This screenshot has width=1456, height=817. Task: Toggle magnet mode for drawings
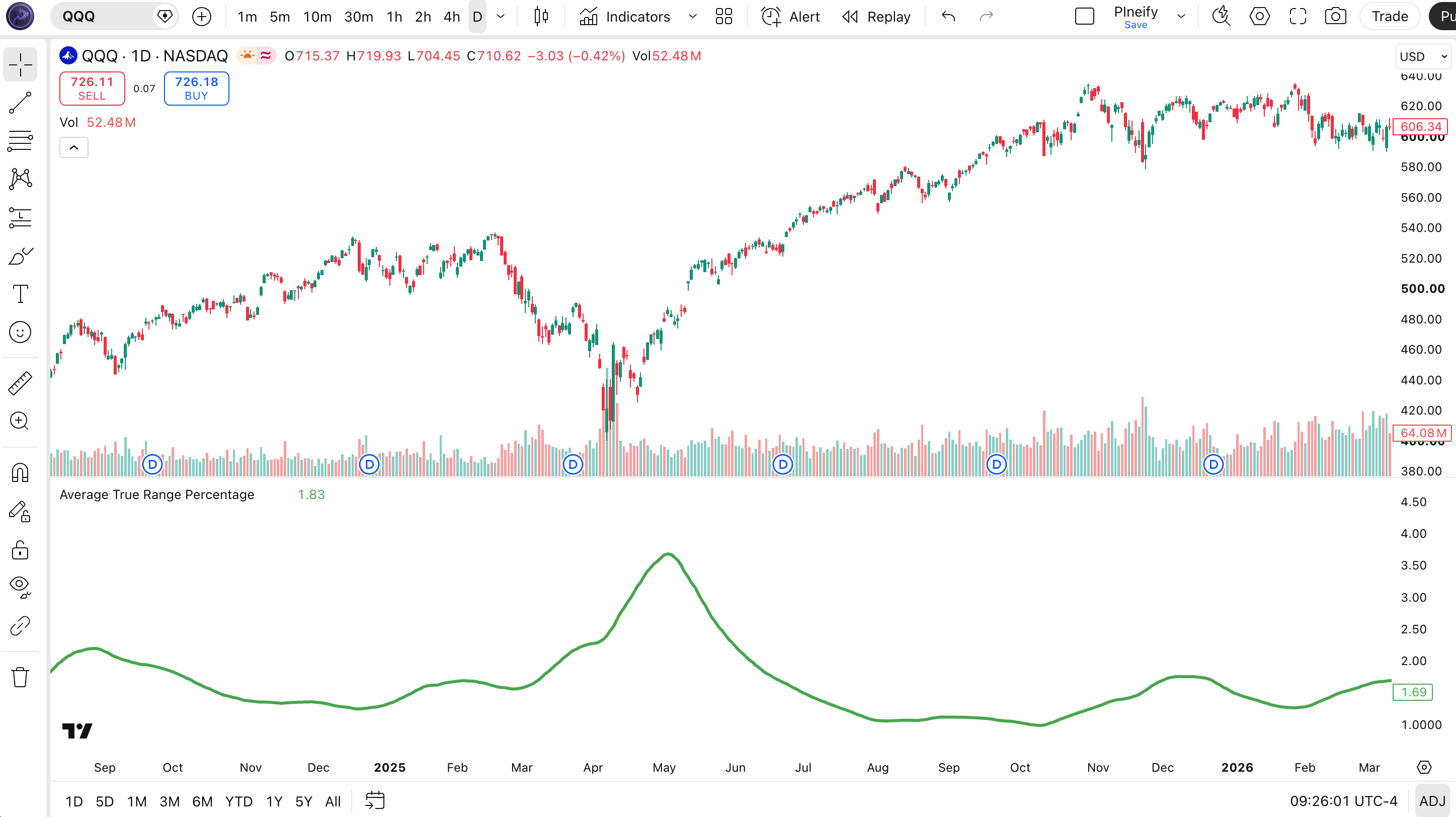(x=20, y=472)
